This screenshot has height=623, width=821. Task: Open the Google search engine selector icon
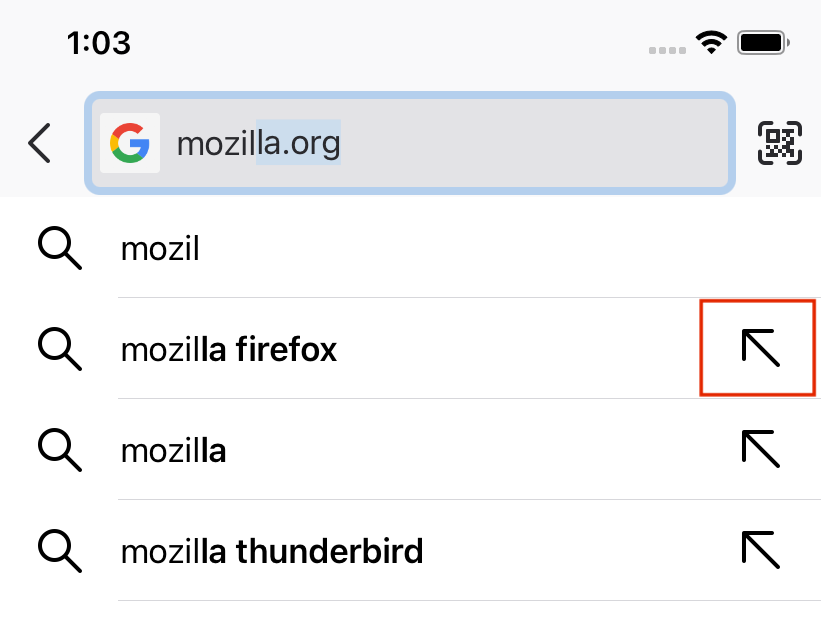130,143
